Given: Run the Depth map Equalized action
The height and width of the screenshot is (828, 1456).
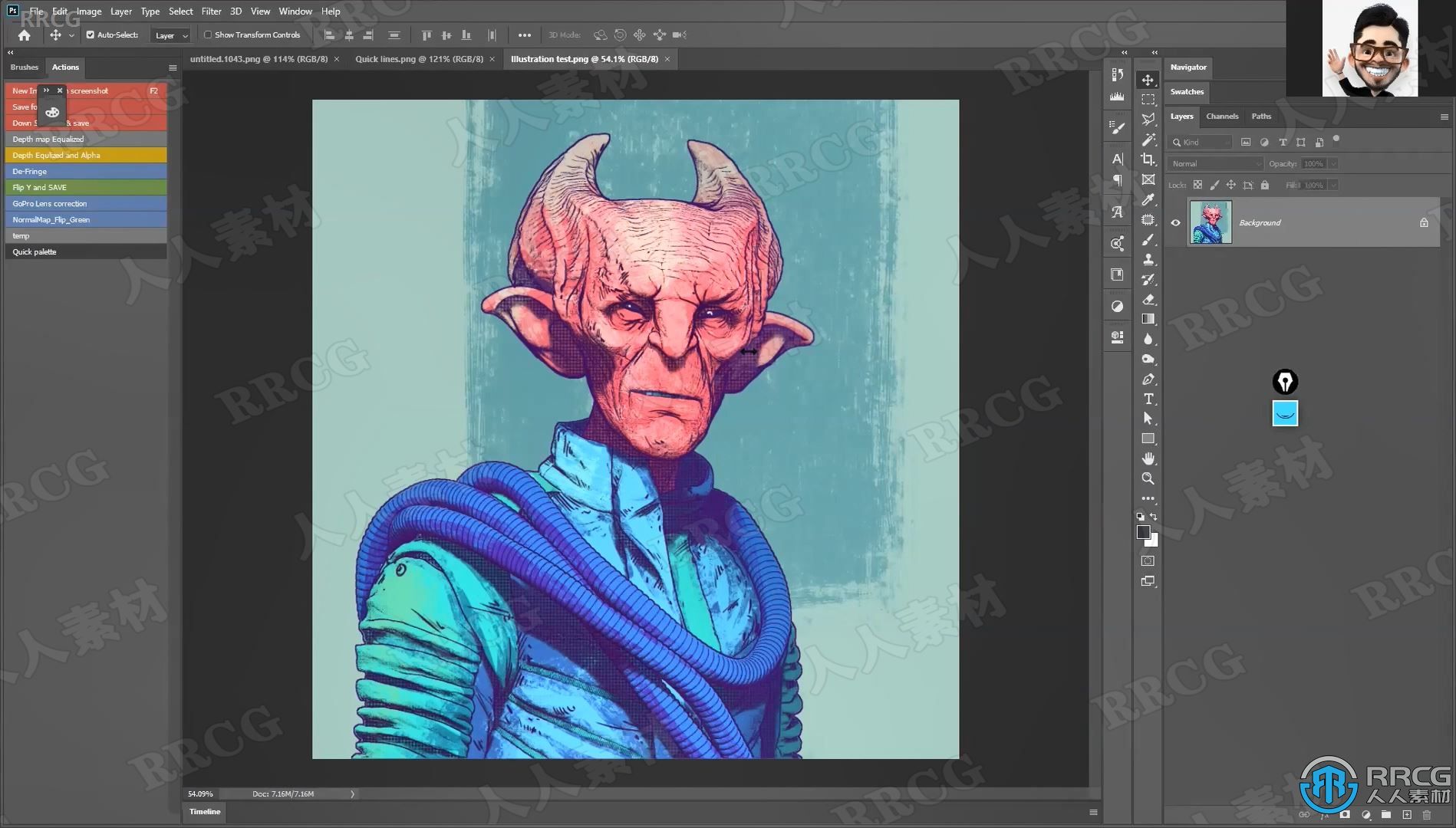Looking at the screenshot, I should pos(86,140).
